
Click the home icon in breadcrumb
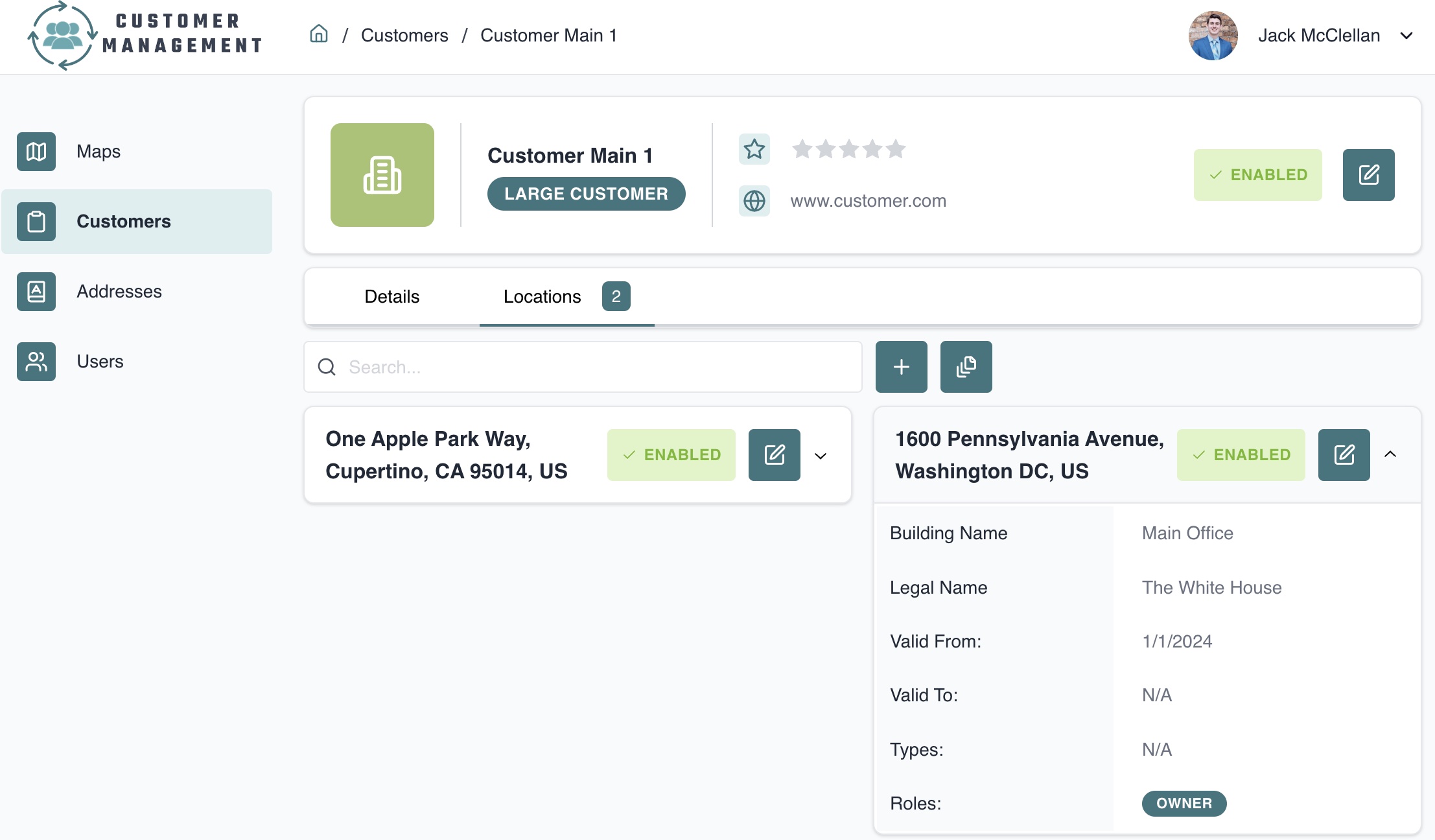click(x=318, y=34)
